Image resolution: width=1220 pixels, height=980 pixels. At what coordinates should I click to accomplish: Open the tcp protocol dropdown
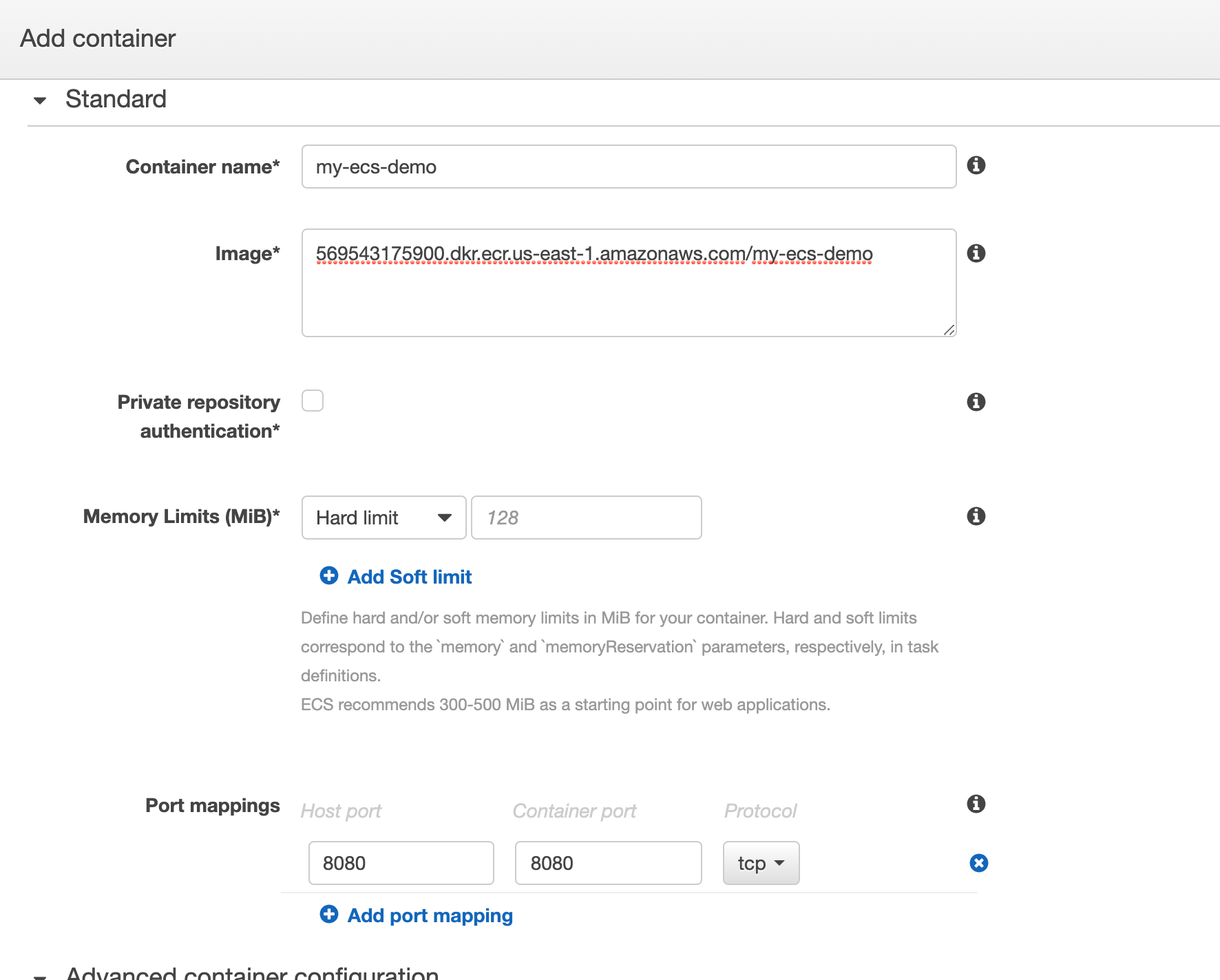click(x=760, y=862)
